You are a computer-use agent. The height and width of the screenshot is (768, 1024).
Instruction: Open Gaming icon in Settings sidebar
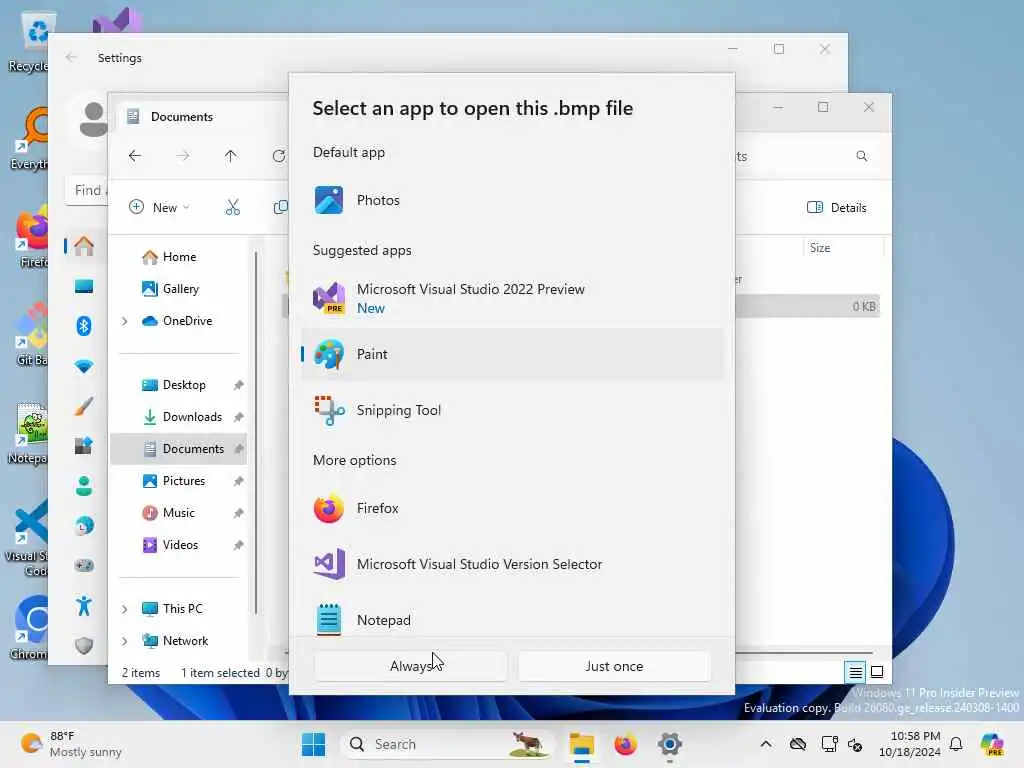coord(84,566)
